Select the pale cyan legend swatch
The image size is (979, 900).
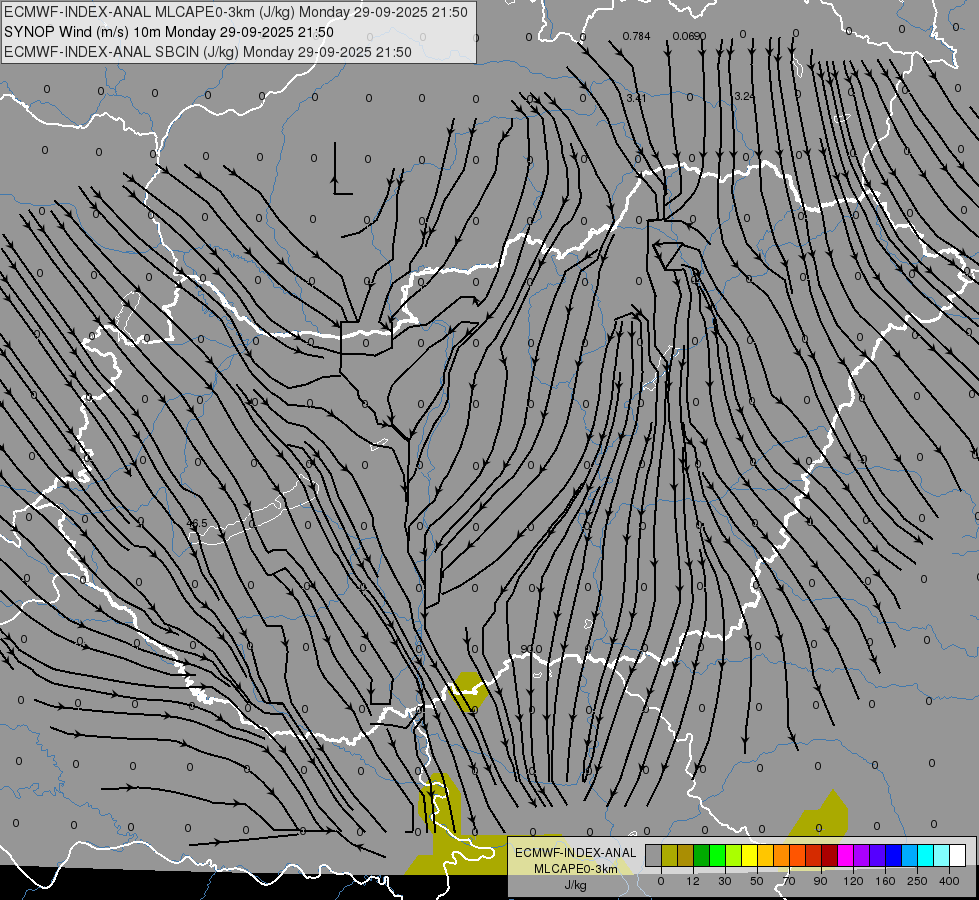click(942, 855)
